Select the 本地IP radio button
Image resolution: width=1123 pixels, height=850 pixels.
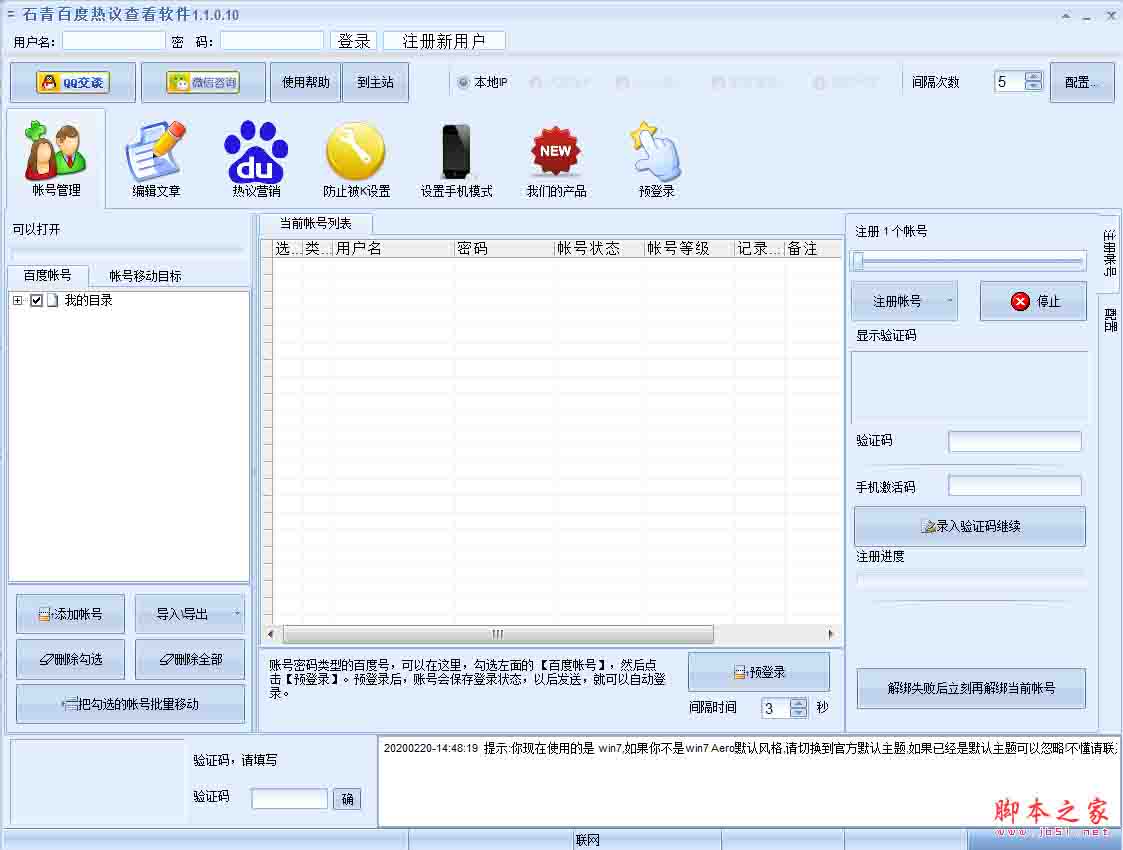[x=463, y=83]
